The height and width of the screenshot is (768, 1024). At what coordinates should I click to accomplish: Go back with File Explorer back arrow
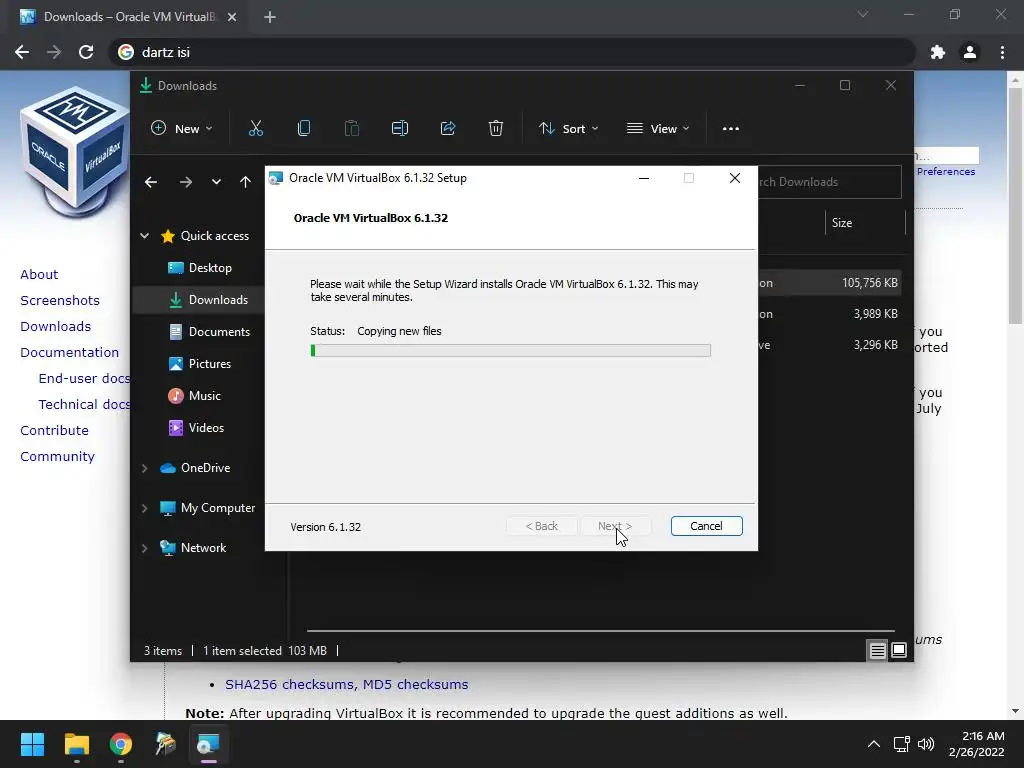151,182
